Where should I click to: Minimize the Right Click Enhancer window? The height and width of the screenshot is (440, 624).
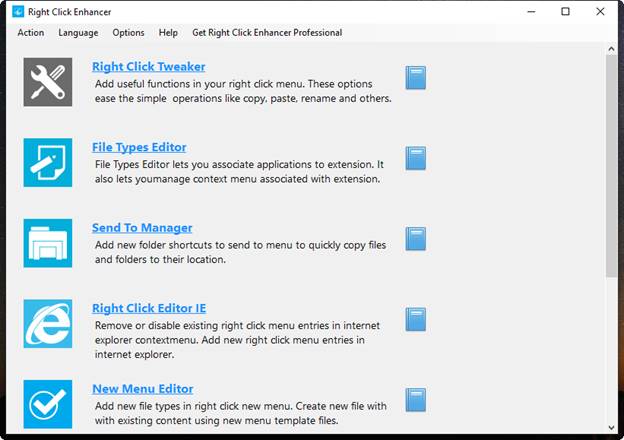tap(531, 12)
